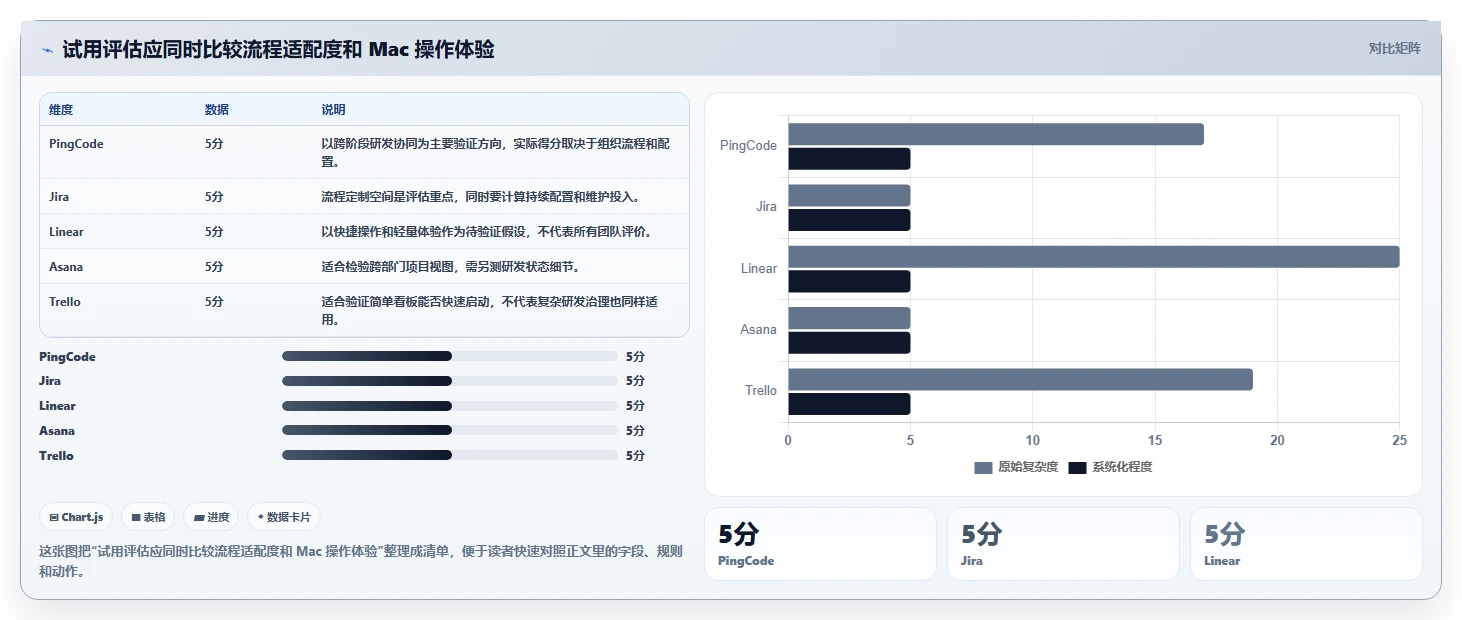1462x620 pixels.
Task: Click the Asana label of the progress list
Action: click(57, 431)
